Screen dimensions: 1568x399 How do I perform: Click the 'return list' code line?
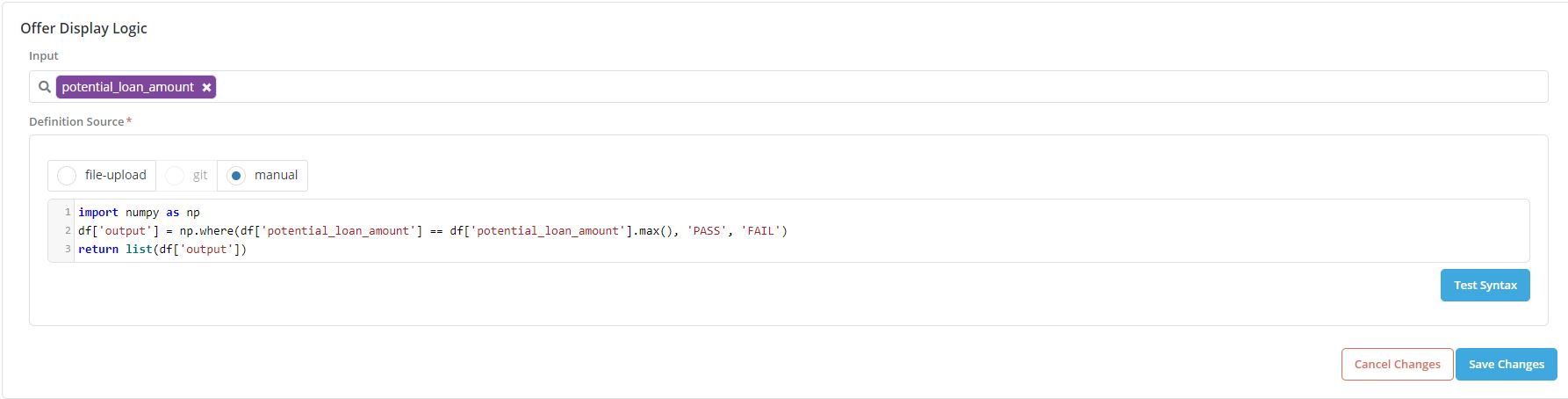[162, 250]
